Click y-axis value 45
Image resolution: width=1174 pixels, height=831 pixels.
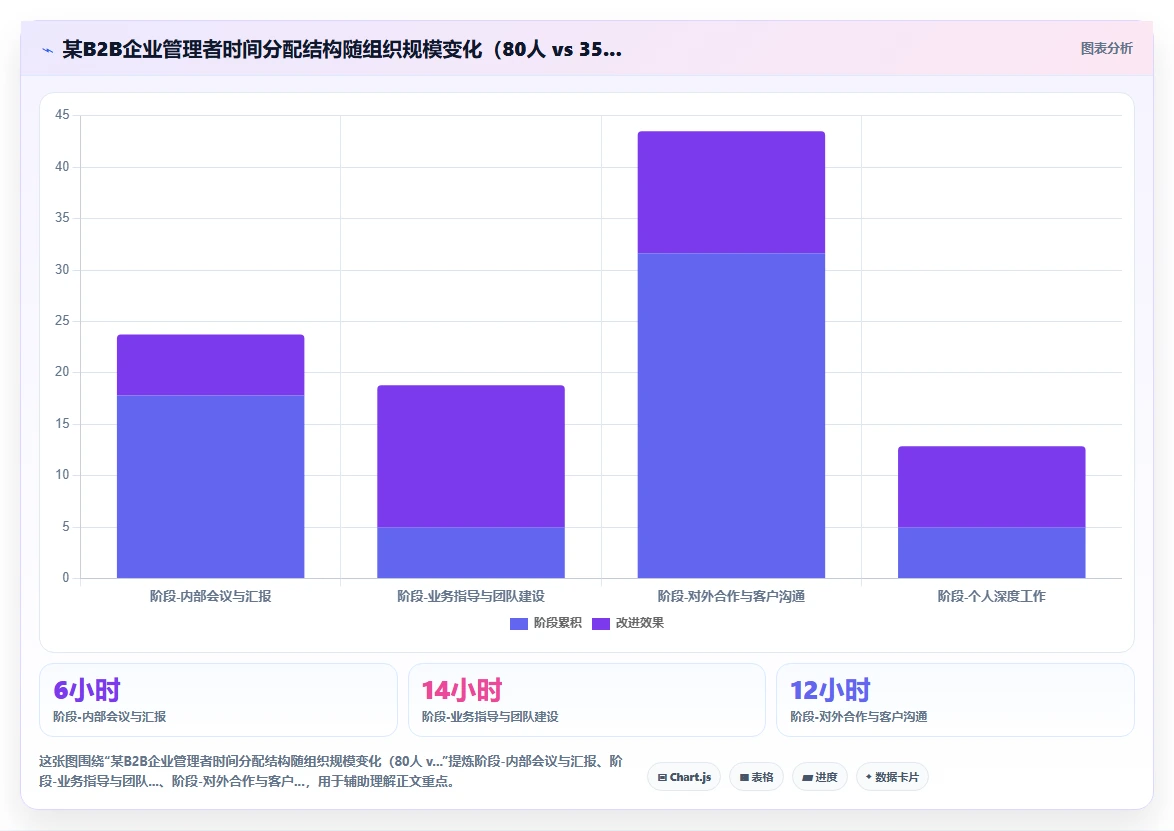(x=62, y=115)
